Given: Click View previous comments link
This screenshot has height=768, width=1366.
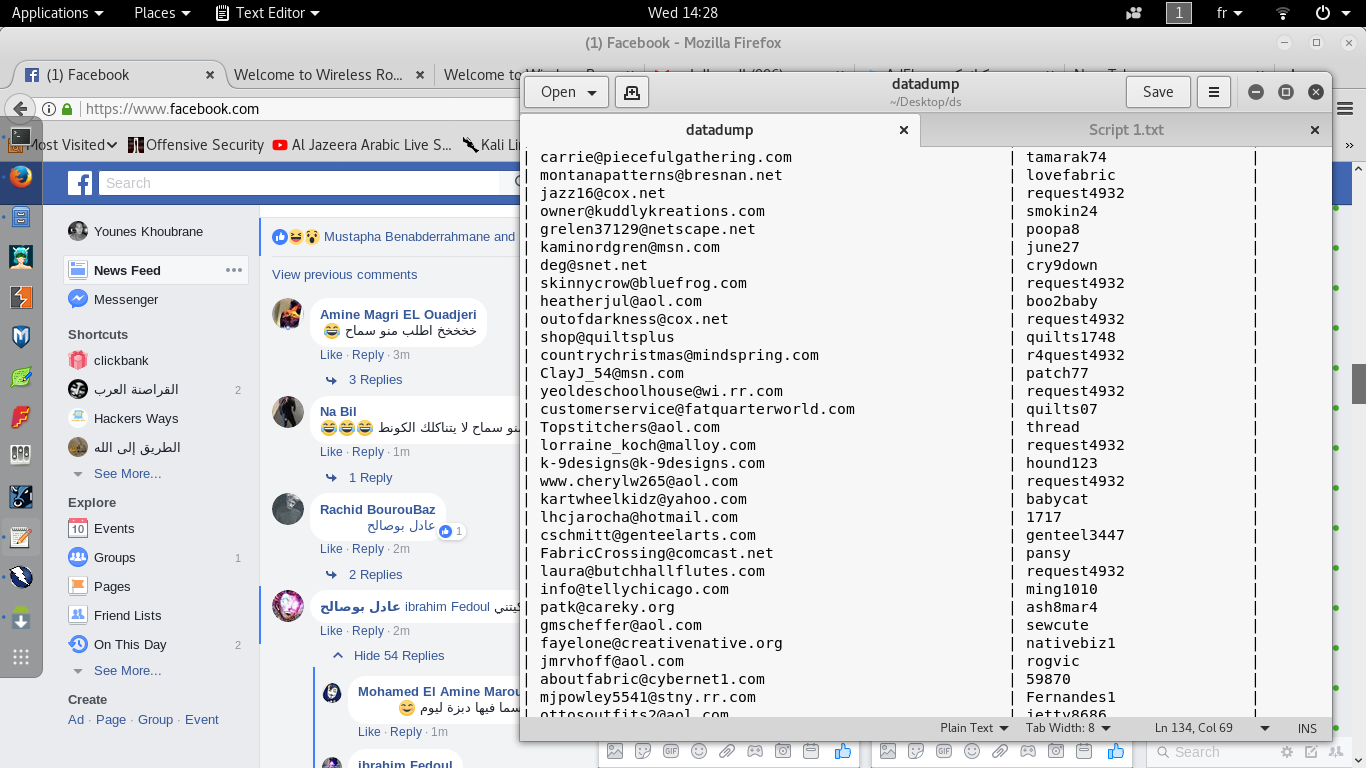Looking at the screenshot, I should [x=344, y=275].
